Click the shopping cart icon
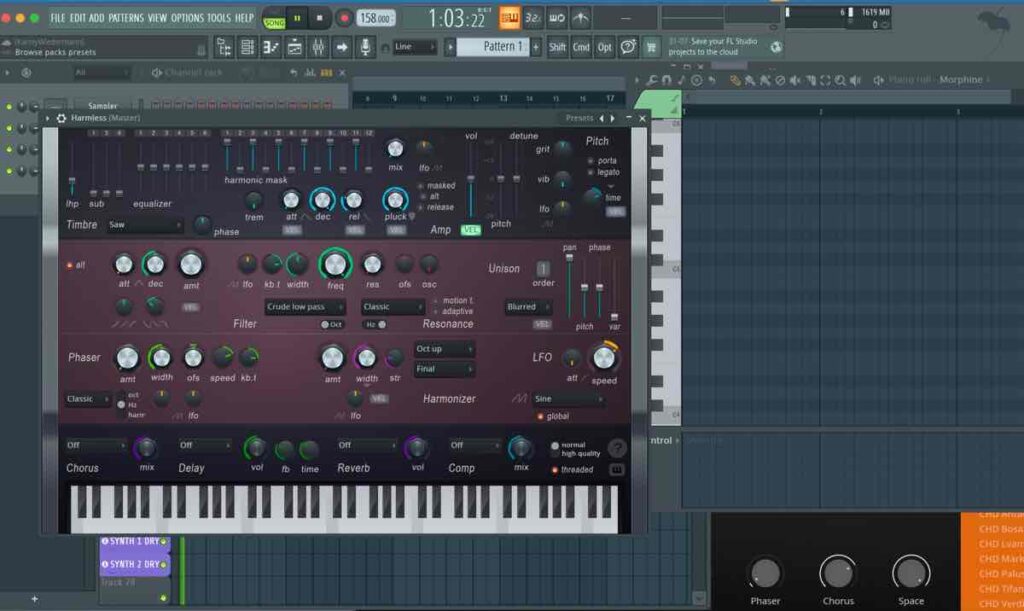Viewport: 1024px width, 611px height. (x=651, y=47)
